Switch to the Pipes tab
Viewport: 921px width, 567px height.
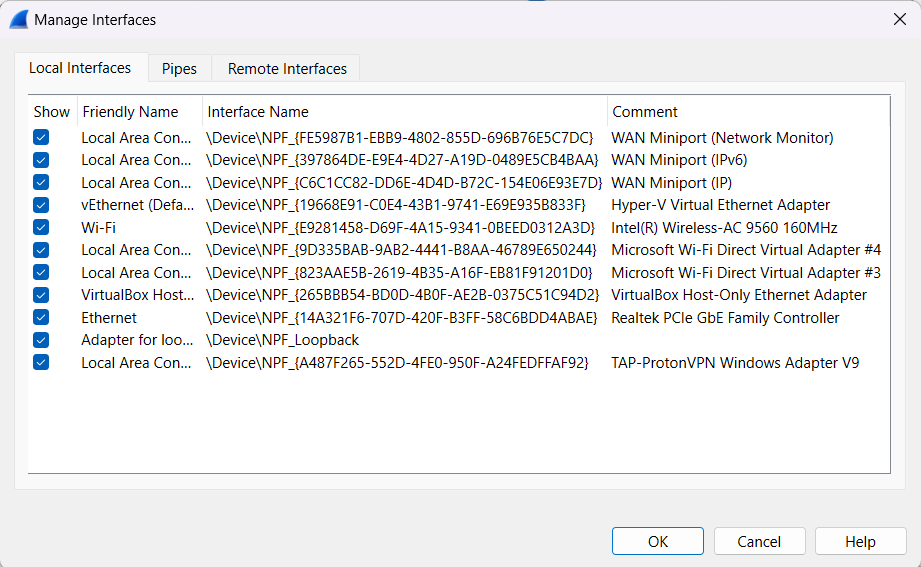(x=179, y=69)
